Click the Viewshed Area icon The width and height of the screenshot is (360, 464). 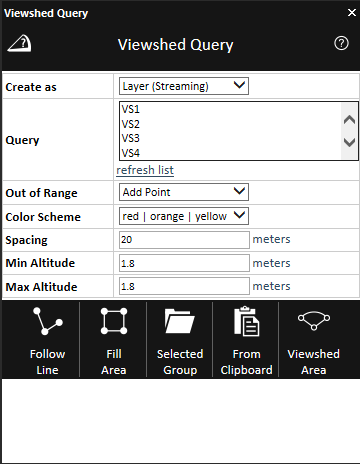(314, 321)
